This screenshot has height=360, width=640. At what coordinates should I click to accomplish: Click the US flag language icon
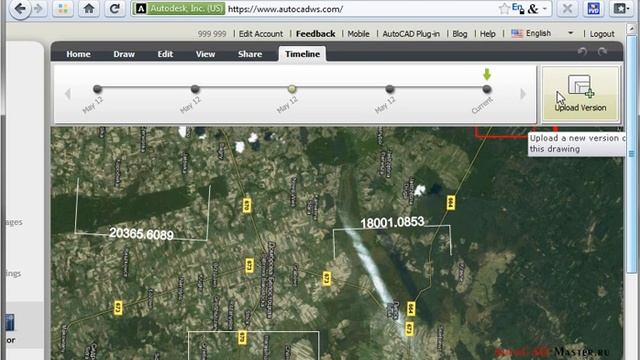[x=517, y=33]
